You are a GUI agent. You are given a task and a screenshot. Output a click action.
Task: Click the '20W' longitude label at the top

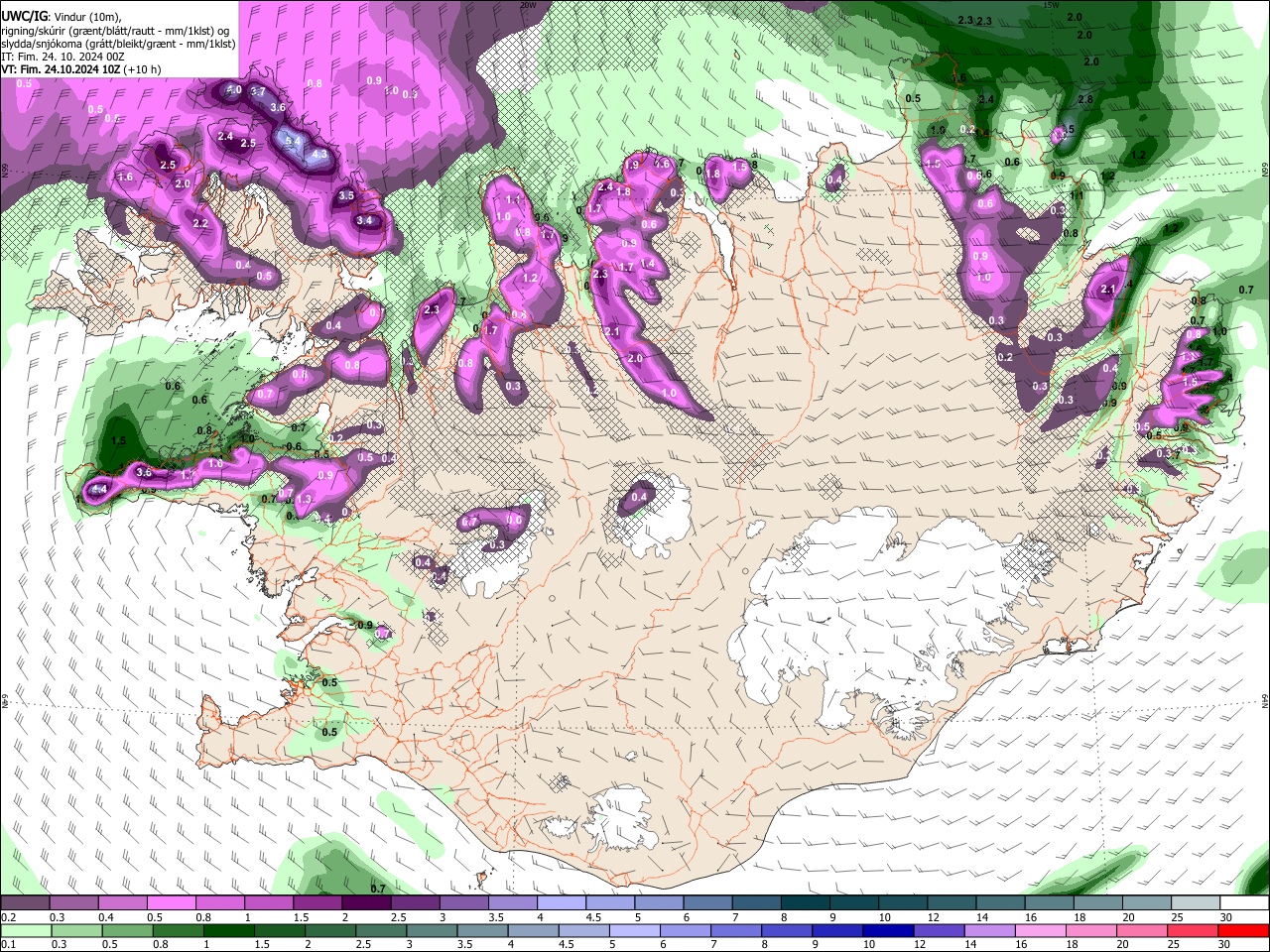tap(528, 5)
